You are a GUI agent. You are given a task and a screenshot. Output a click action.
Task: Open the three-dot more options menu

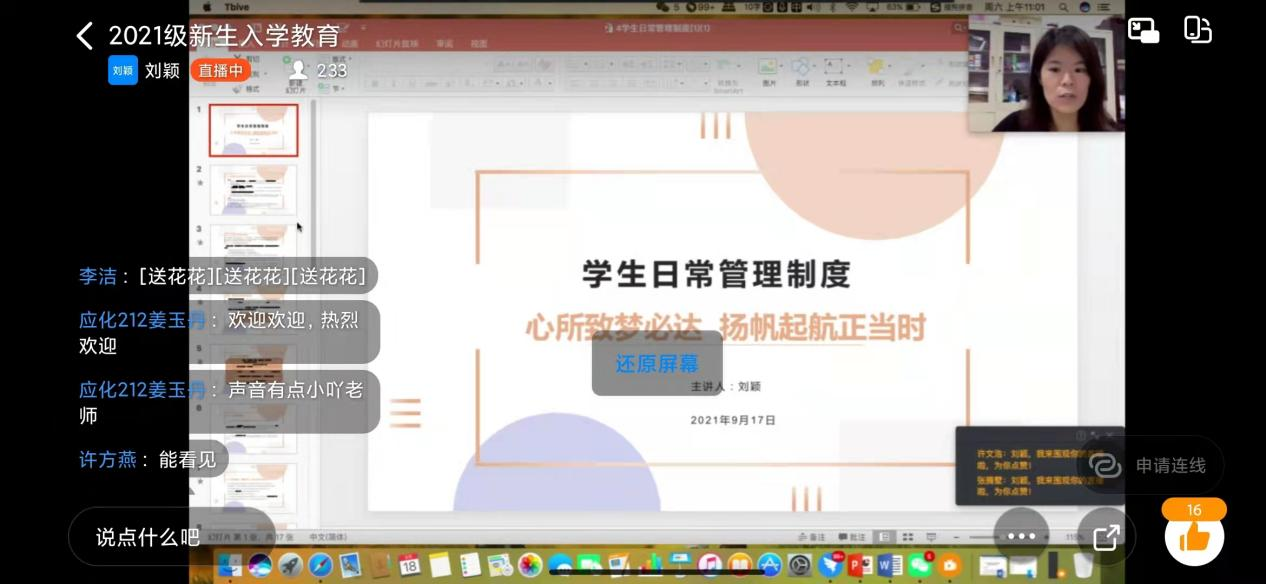click(x=1021, y=536)
